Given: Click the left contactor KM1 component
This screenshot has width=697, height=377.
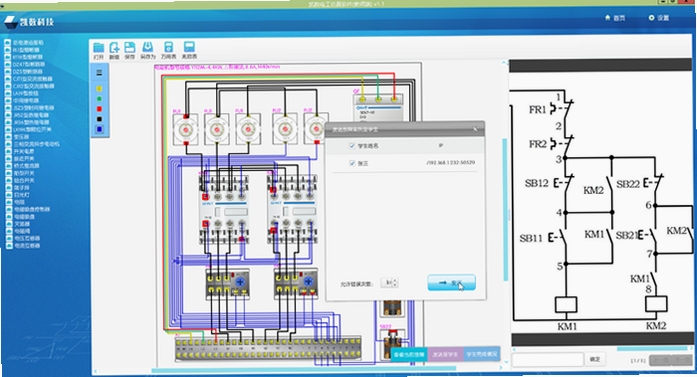Looking at the screenshot, I should [224, 209].
